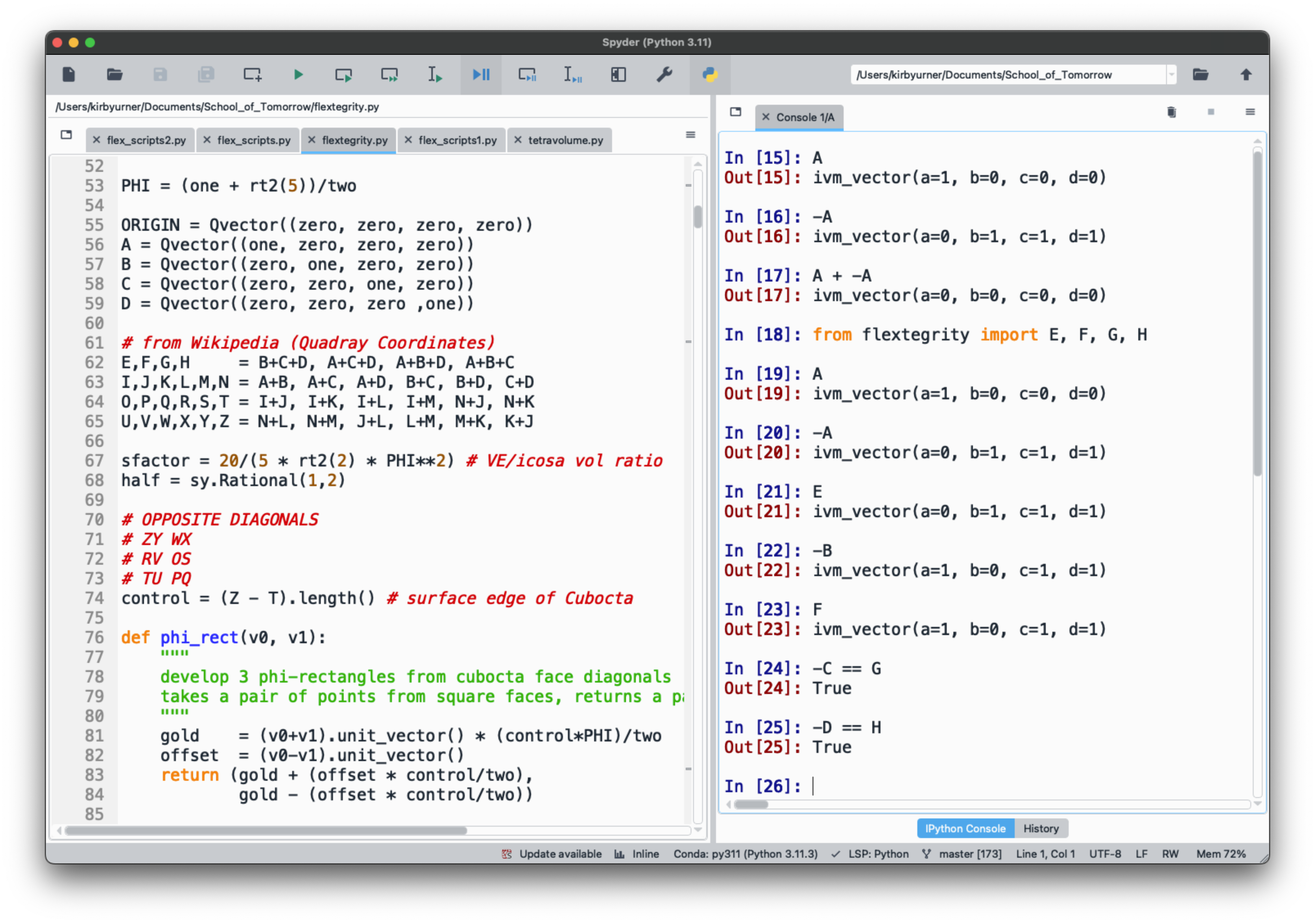The height and width of the screenshot is (924, 1315).
Task: Create new cell toolbar icon
Action: tap(252, 74)
